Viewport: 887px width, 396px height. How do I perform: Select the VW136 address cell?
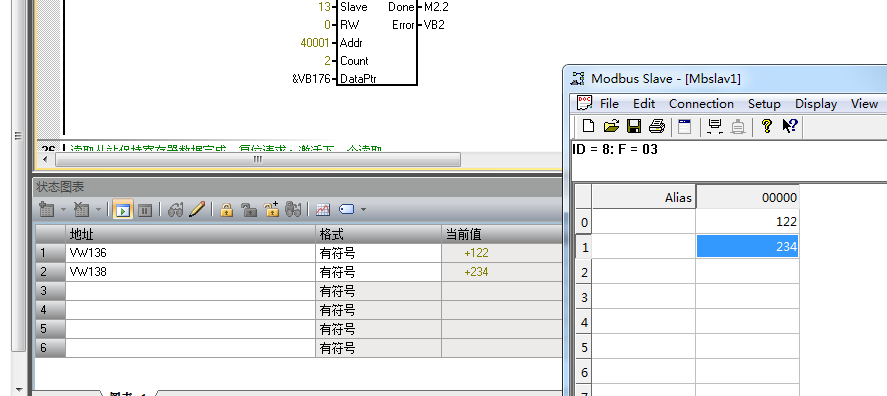pyautogui.click(x=191, y=253)
